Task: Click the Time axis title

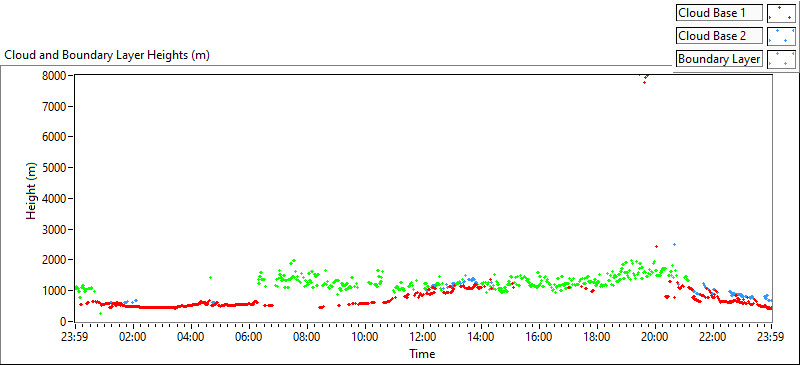Action: pyautogui.click(x=422, y=353)
